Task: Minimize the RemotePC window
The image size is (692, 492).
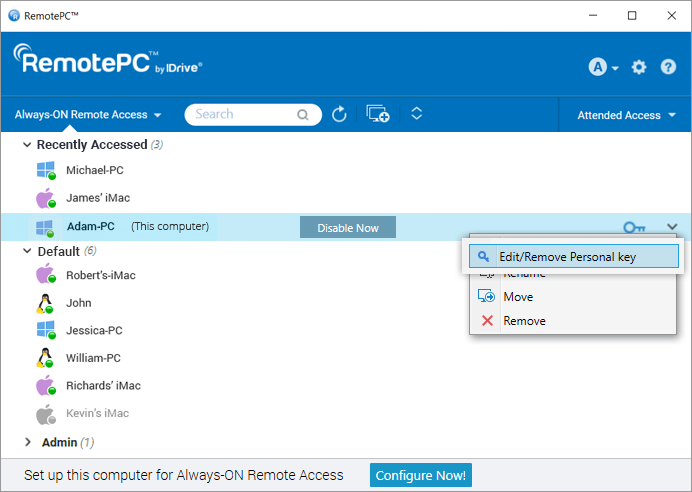Action: coord(593,15)
